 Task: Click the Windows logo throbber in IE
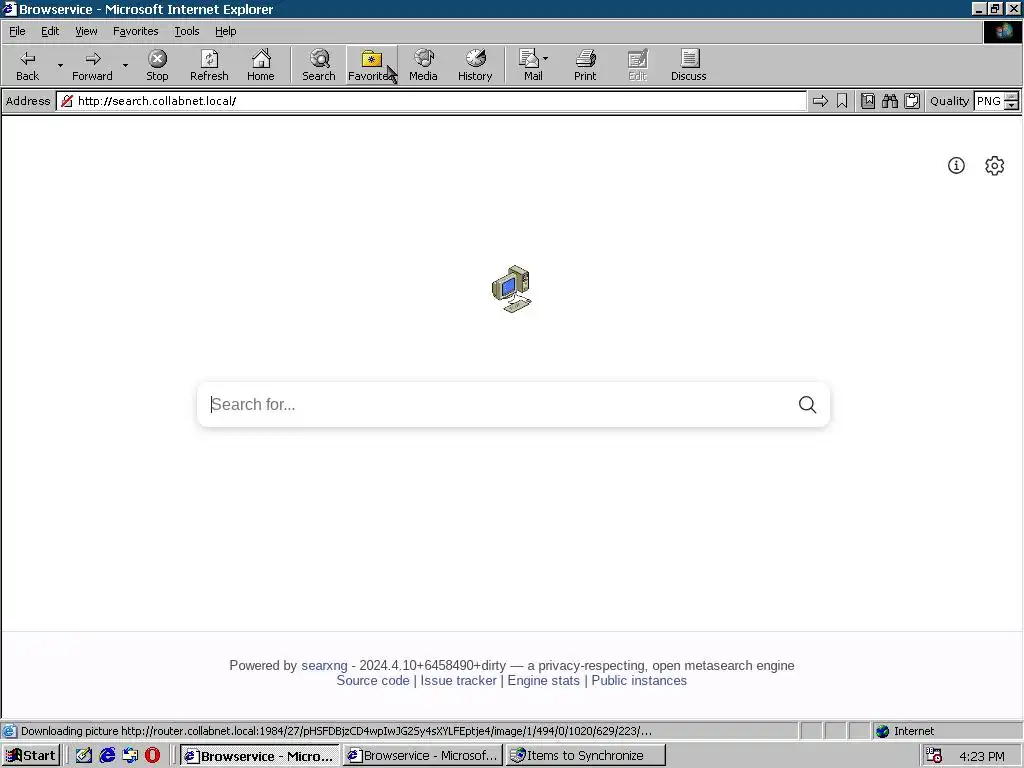point(1003,31)
